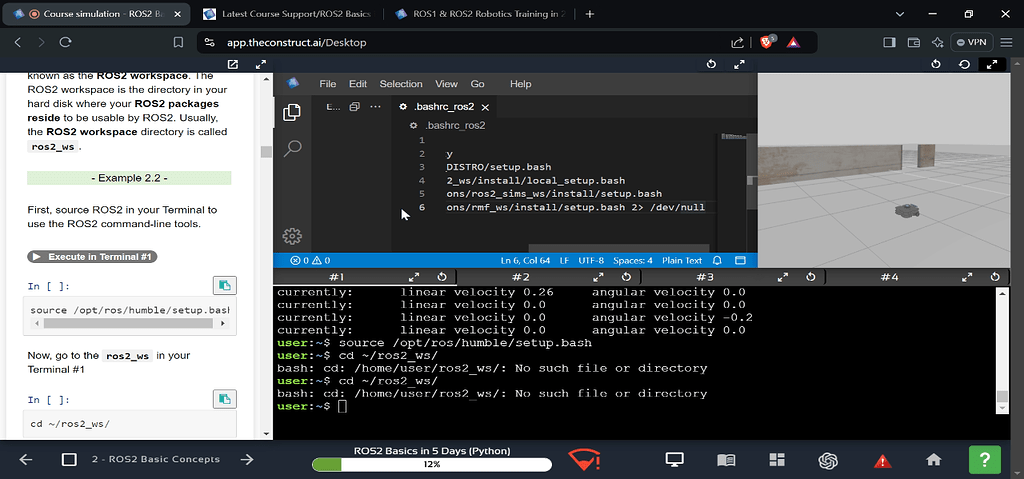Switch to the ROS1 & ROS2 Robotics Training tab

tap(480, 14)
